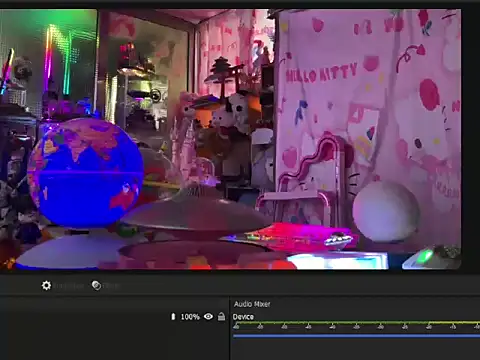Open the Filters dialog for the source
The image size is (480, 360).
tap(96, 285)
